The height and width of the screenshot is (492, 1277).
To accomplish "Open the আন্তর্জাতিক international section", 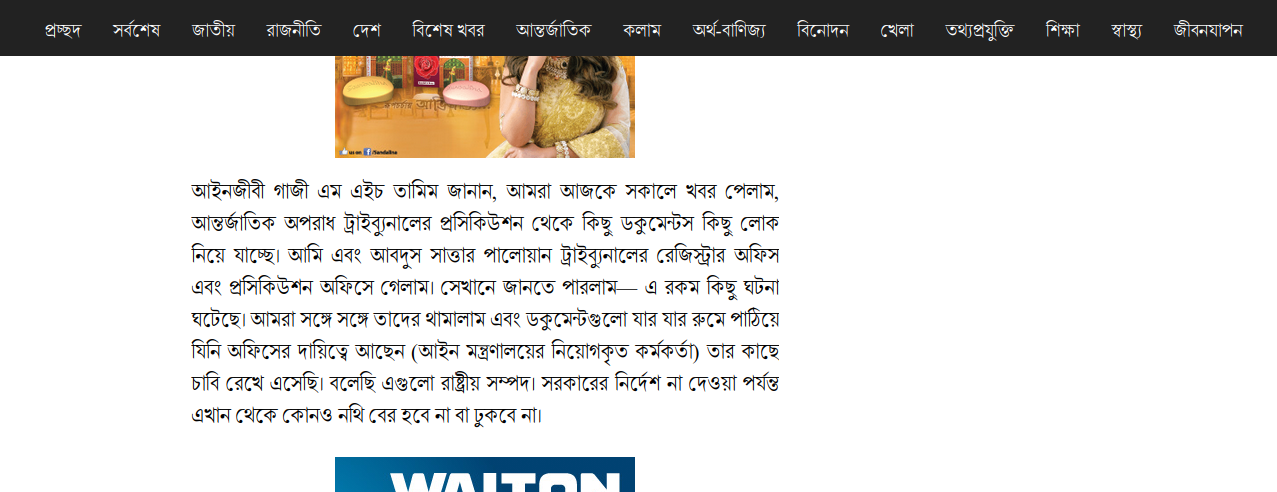I will tap(553, 29).
